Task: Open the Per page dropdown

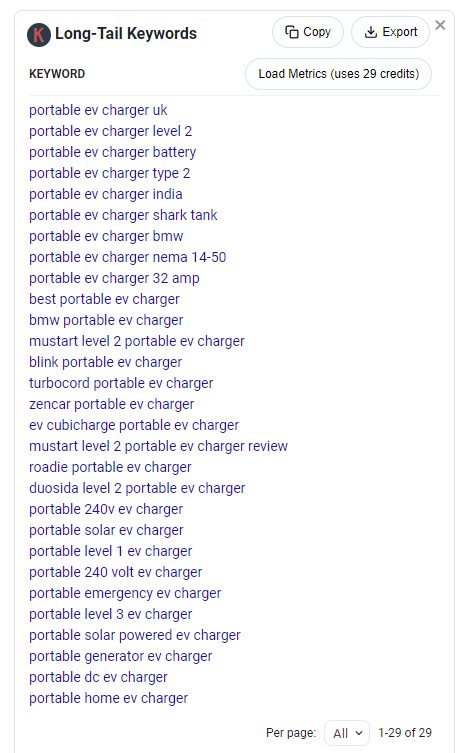Action: [347, 733]
